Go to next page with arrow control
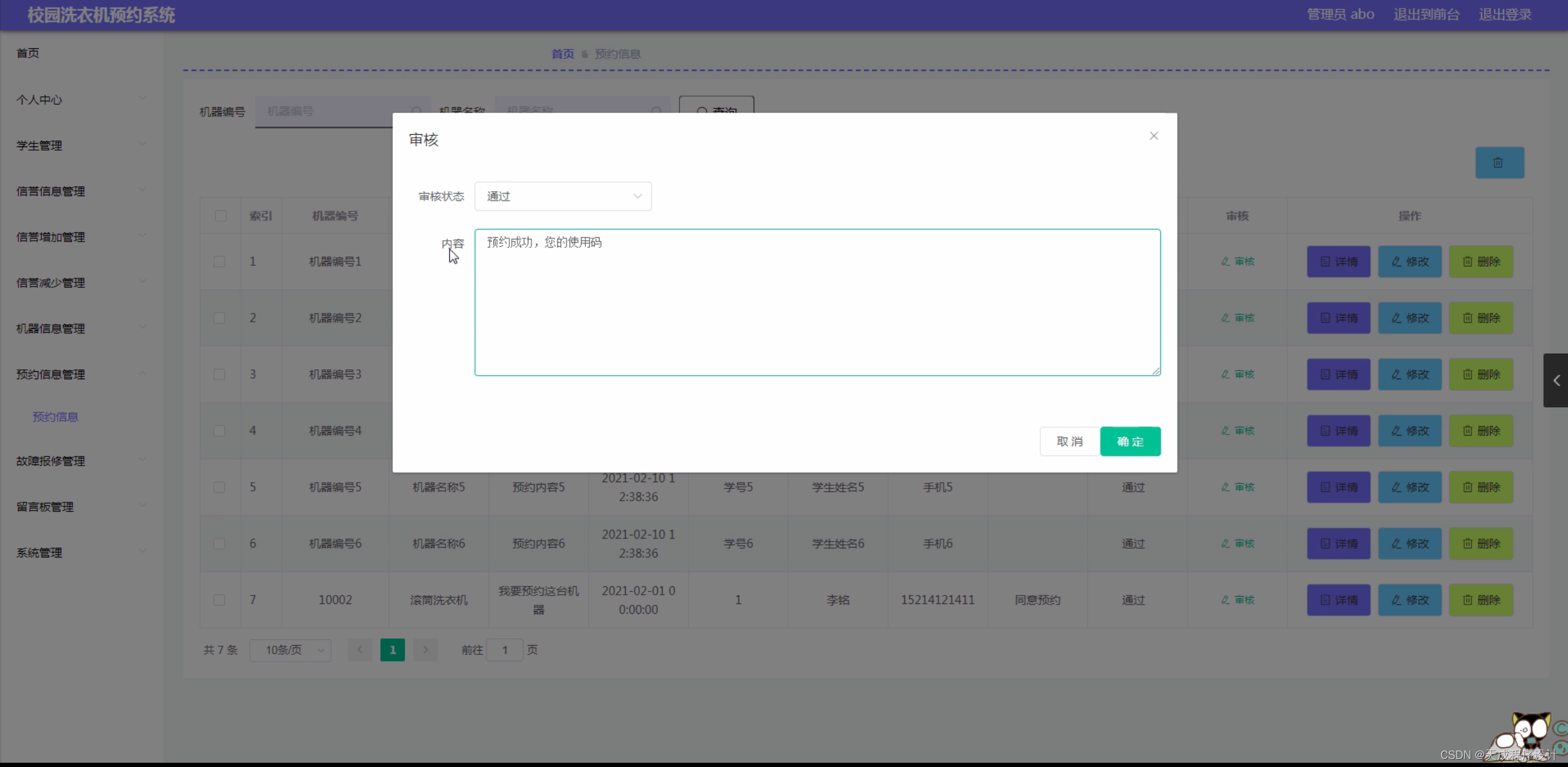Image resolution: width=1568 pixels, height=767 pixels. (425, 650)
